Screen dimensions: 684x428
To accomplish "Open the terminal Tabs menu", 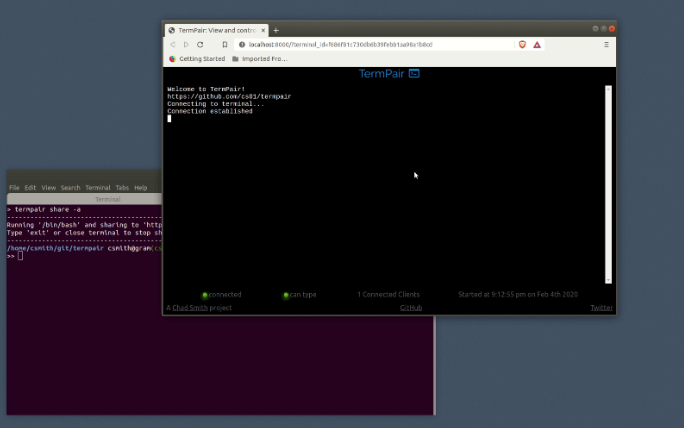I will [x=122, y=188].
